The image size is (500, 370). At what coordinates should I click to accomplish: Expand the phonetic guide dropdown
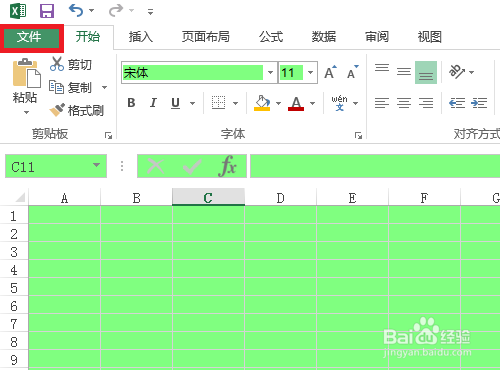pyautogui.click(x=355, y=103)
